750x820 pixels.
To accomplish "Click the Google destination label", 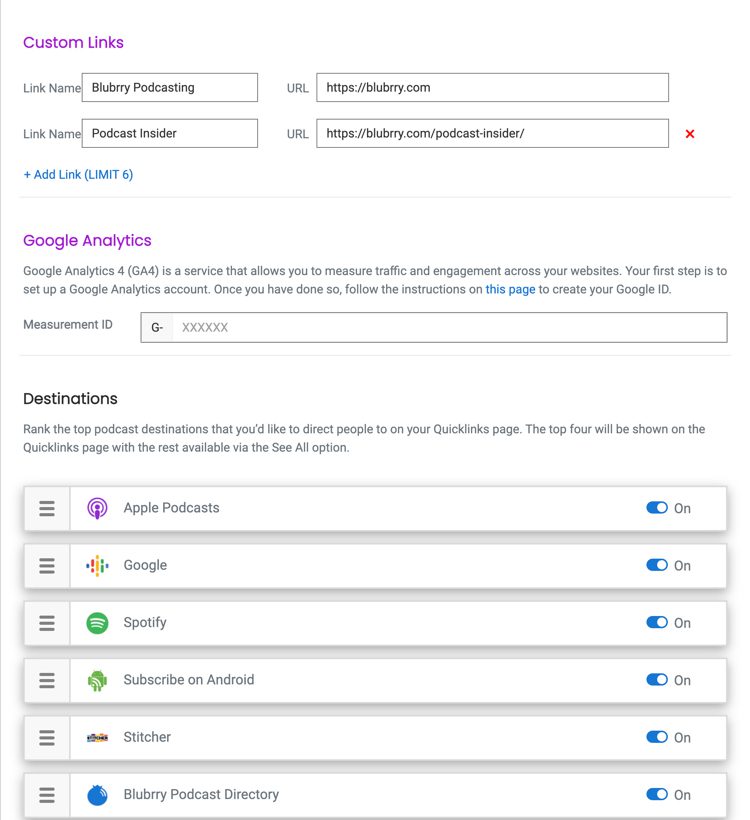I will click(x=145, y=565).
